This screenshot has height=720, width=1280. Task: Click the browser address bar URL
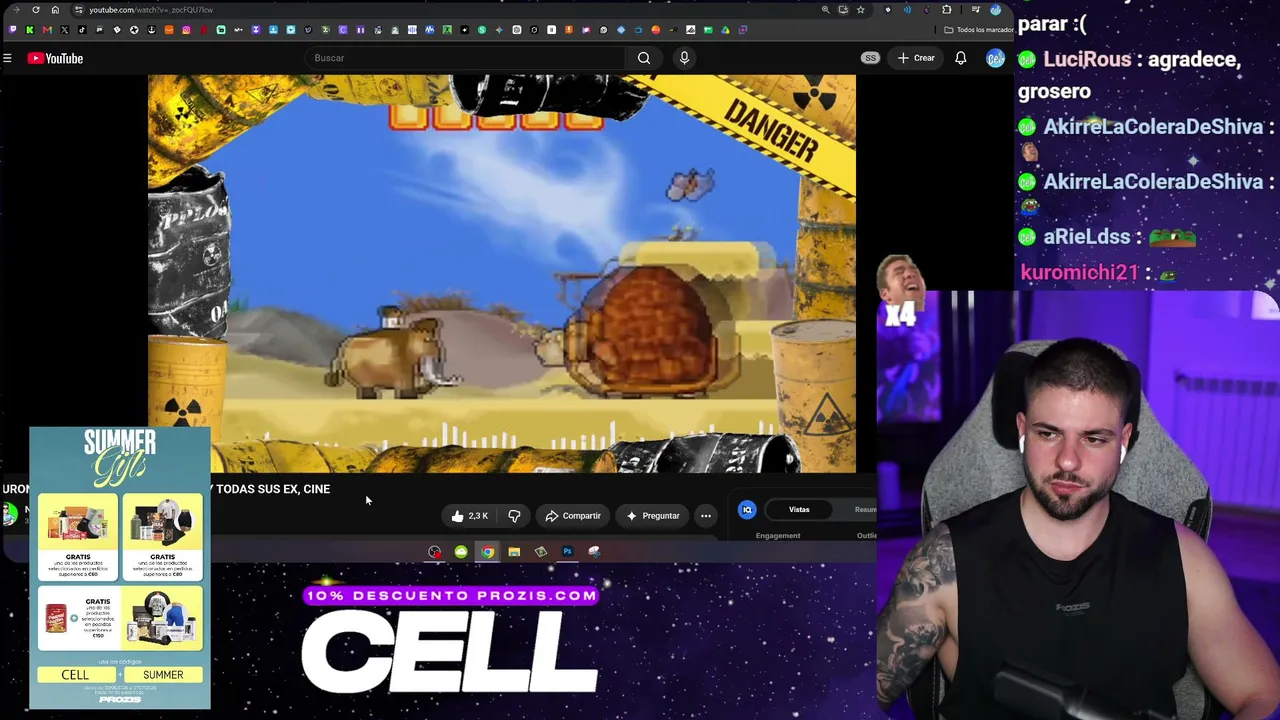point(150,10)
